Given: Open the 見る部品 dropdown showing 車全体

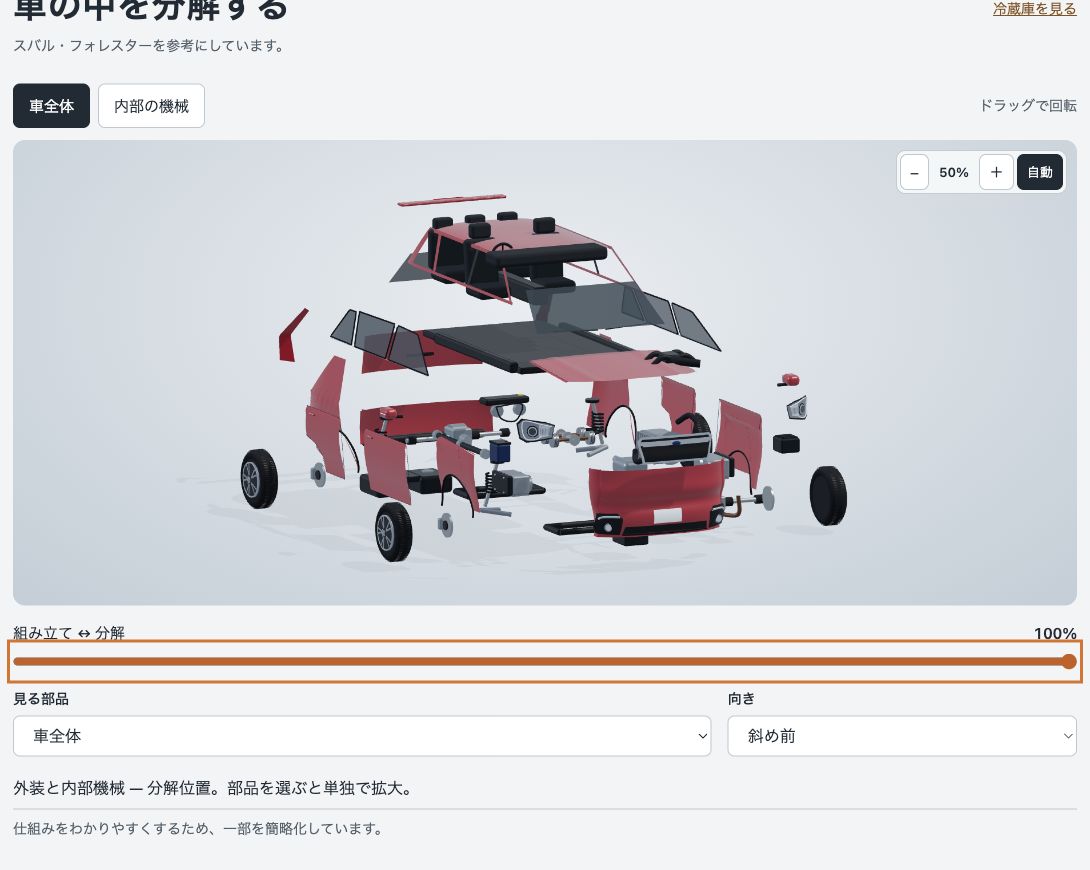Looking at the screenshot, I should [362, 736].
